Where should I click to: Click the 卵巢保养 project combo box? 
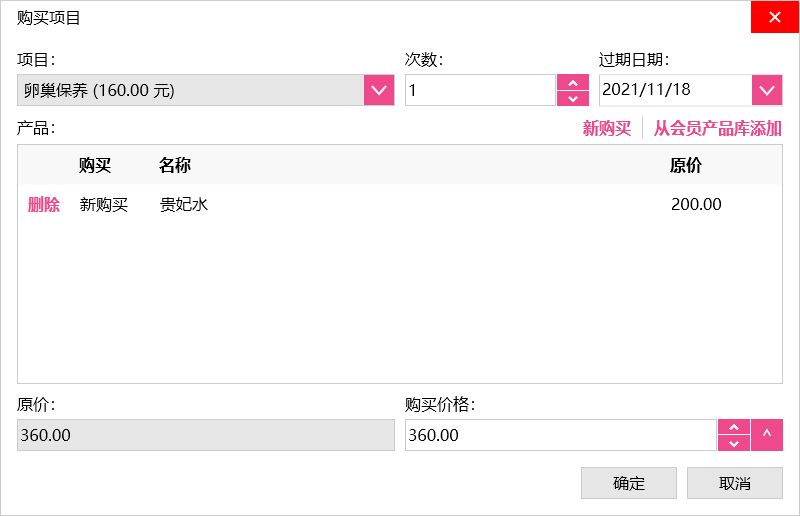(x=190, y=90)
